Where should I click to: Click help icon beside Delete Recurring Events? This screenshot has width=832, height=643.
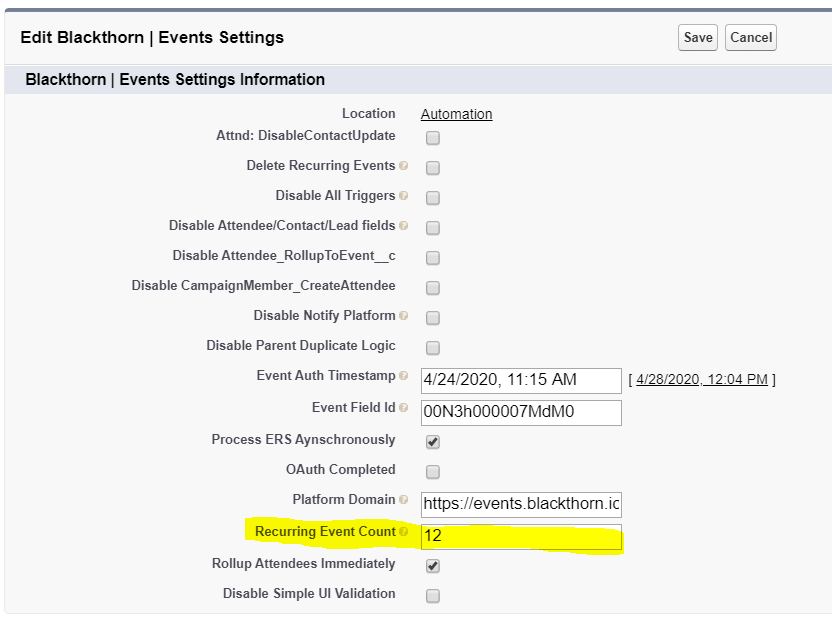(403, 166)
